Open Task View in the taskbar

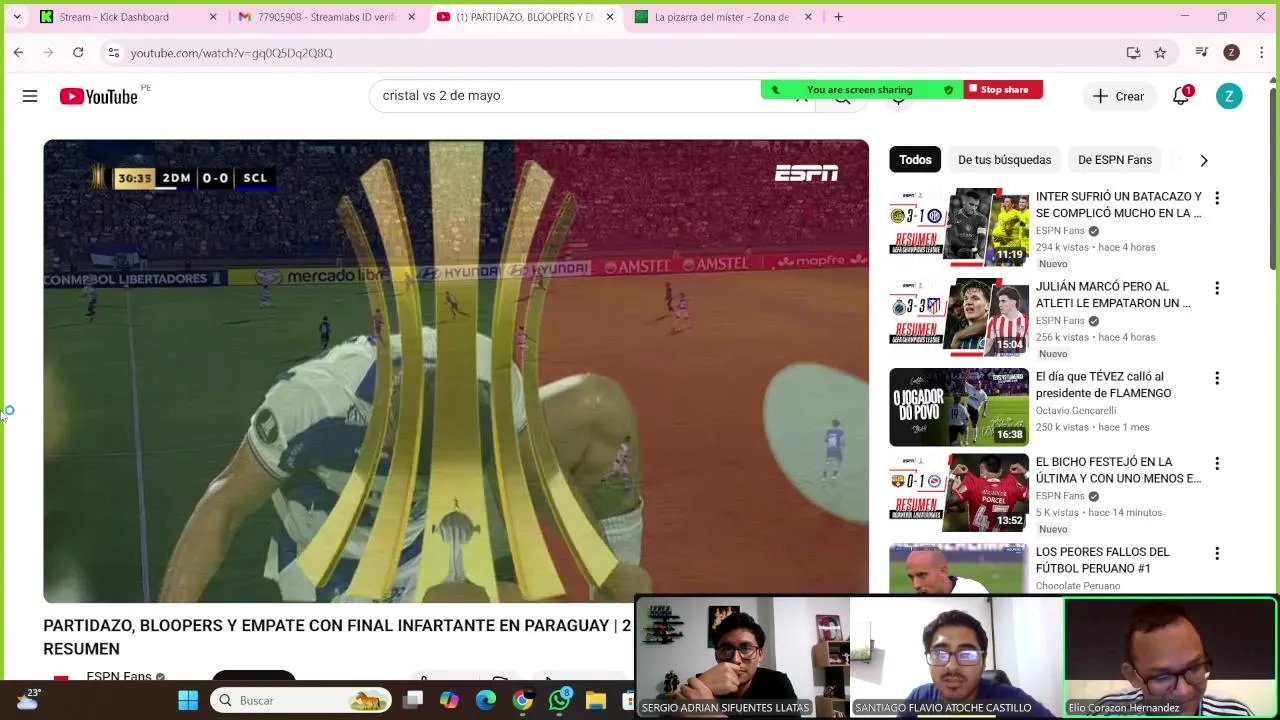413,700
